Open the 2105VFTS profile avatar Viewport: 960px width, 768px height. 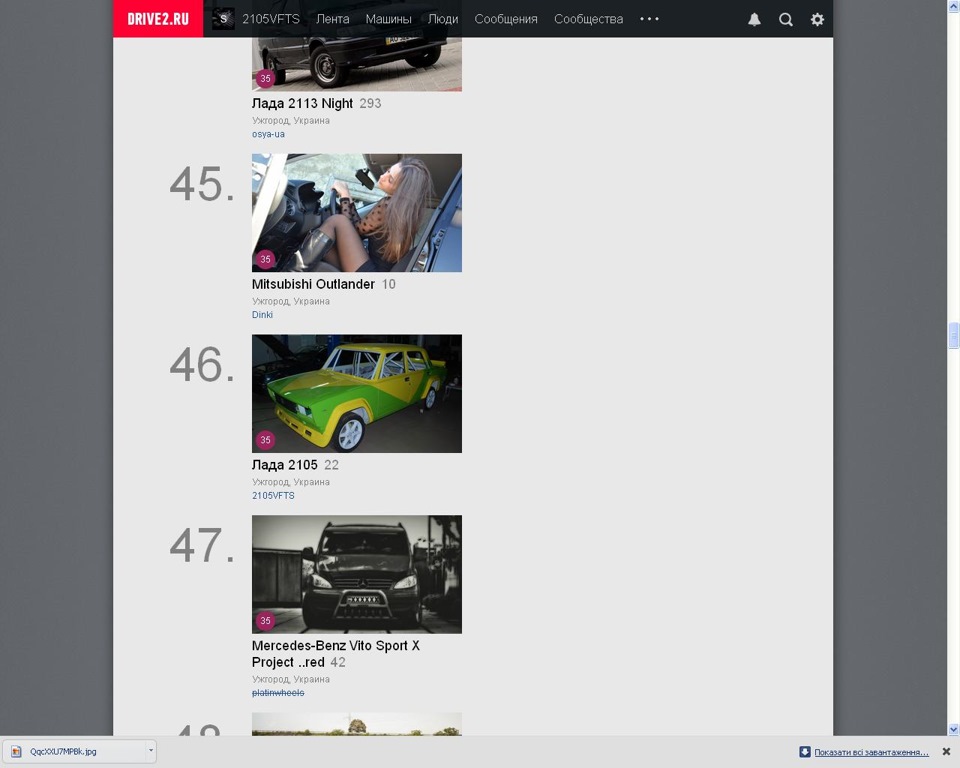223,19
